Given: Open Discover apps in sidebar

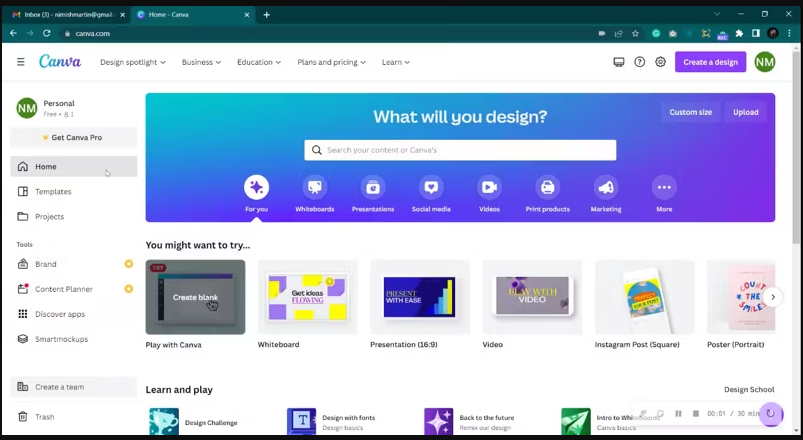Looking at the screenshot, I should click(73, 314).
